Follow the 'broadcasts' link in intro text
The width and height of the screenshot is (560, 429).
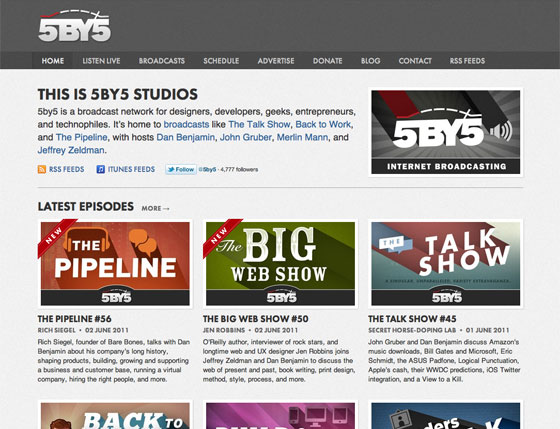coord(186,124)
